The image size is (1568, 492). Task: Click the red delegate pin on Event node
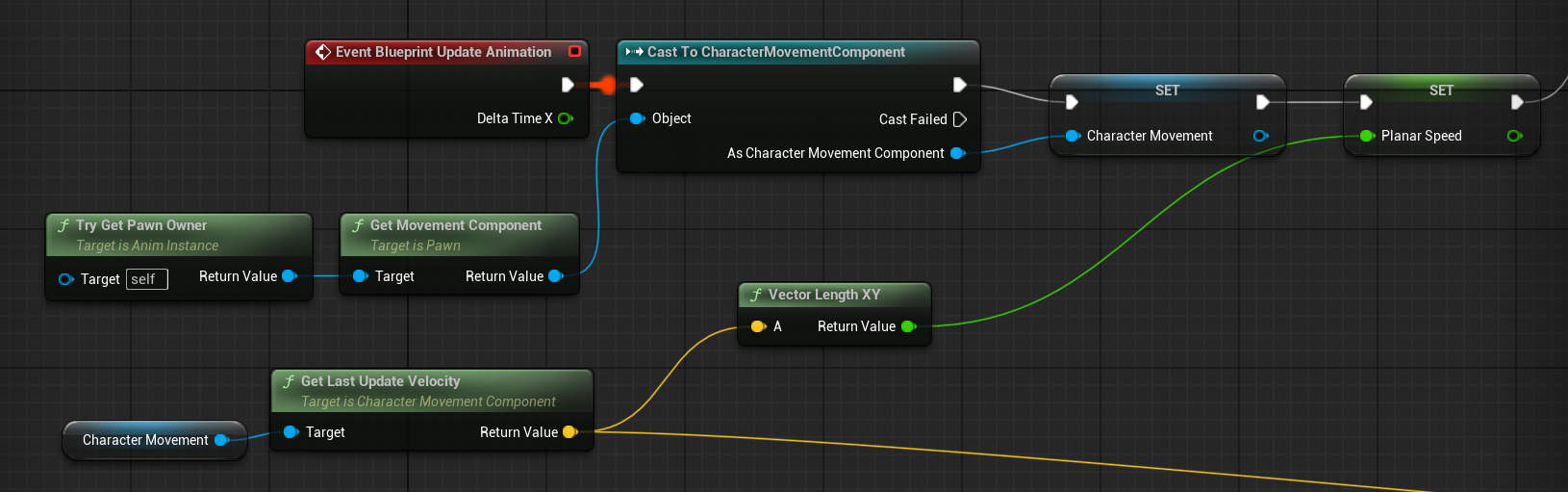pyautogui.click(x=574, y=51)
